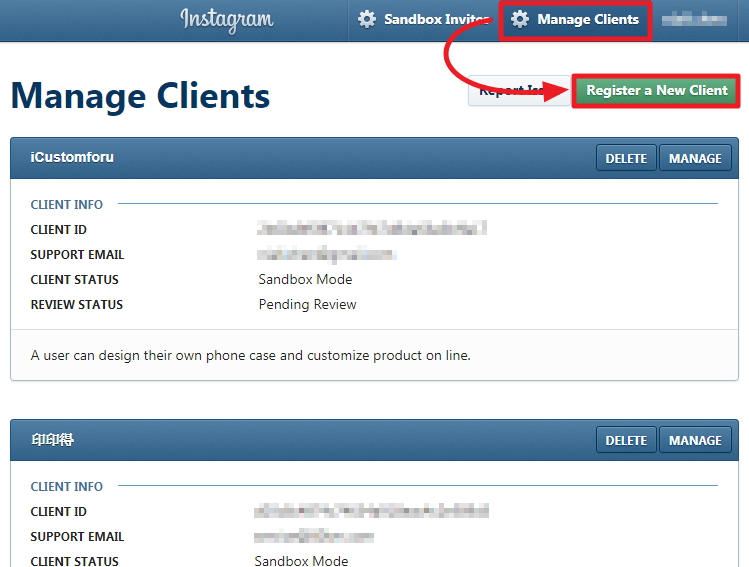Click the Instagram logo

[x=227, y=20]
